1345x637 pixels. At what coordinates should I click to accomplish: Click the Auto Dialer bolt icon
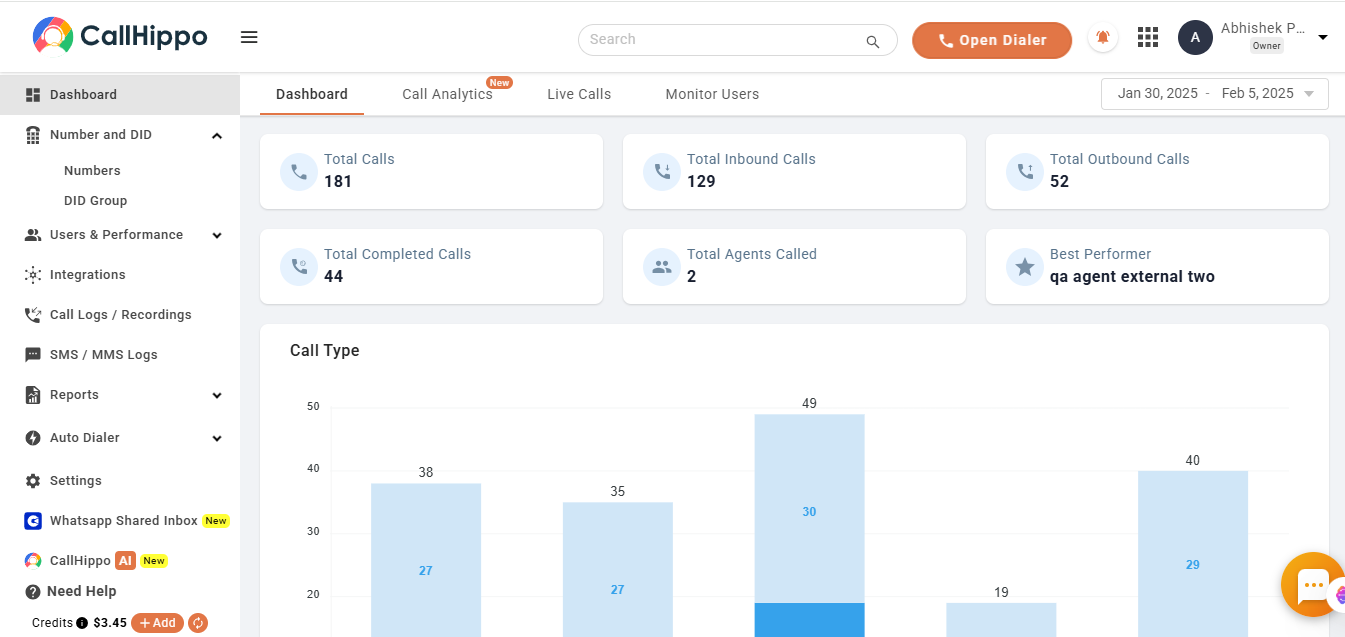tap(32, 438)
